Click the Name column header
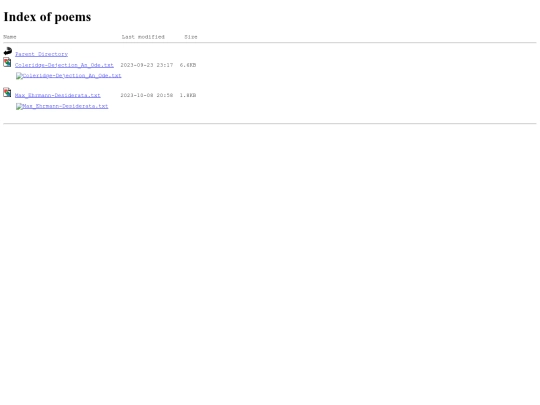540x405 pixels. (10, 37)
